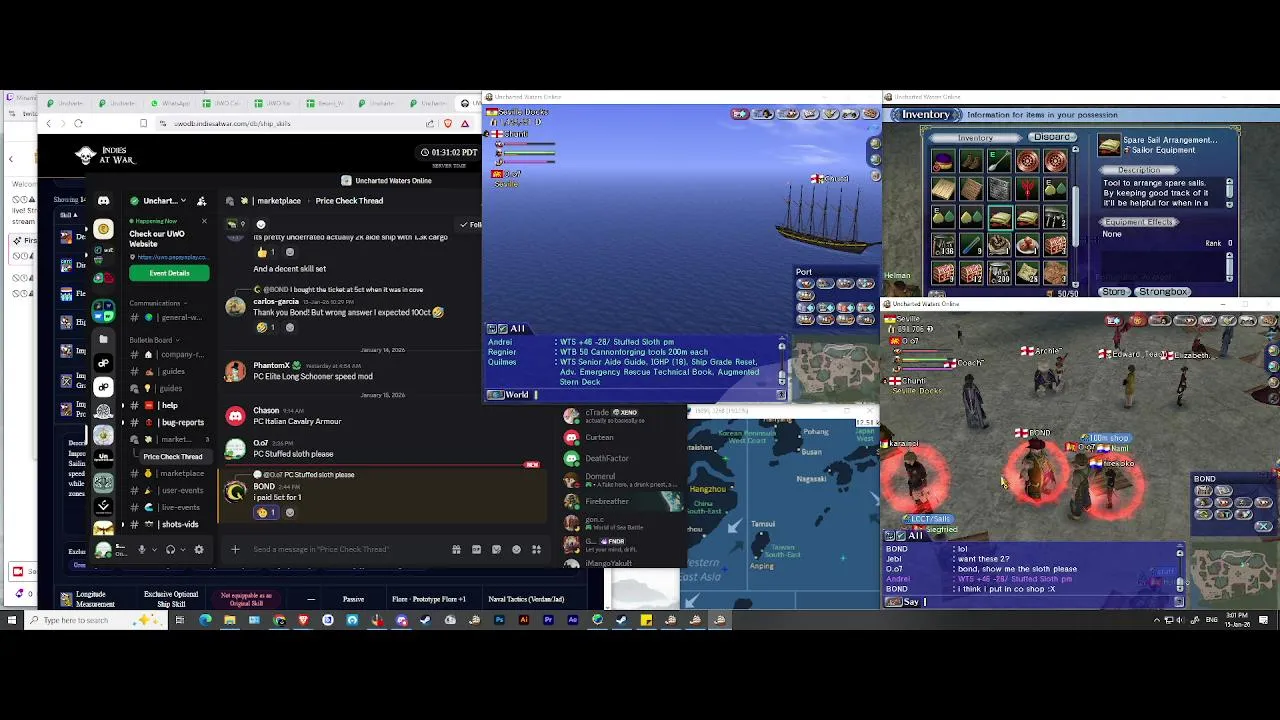This screenshot has width=1280, height=720.
Task: Select the spoon item marked E
Action: 1000,161
